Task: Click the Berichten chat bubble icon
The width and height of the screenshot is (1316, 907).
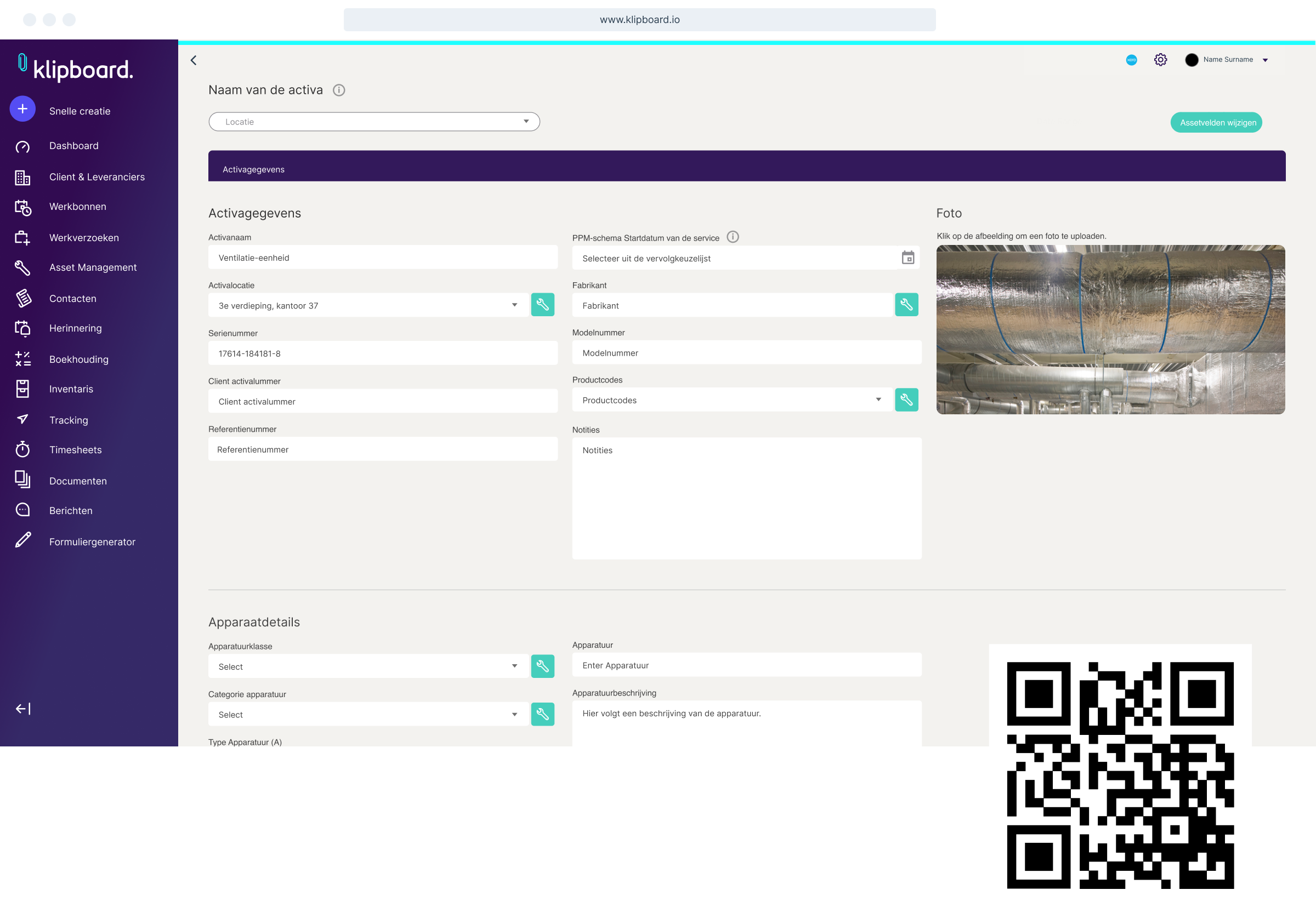Action: 22,510
